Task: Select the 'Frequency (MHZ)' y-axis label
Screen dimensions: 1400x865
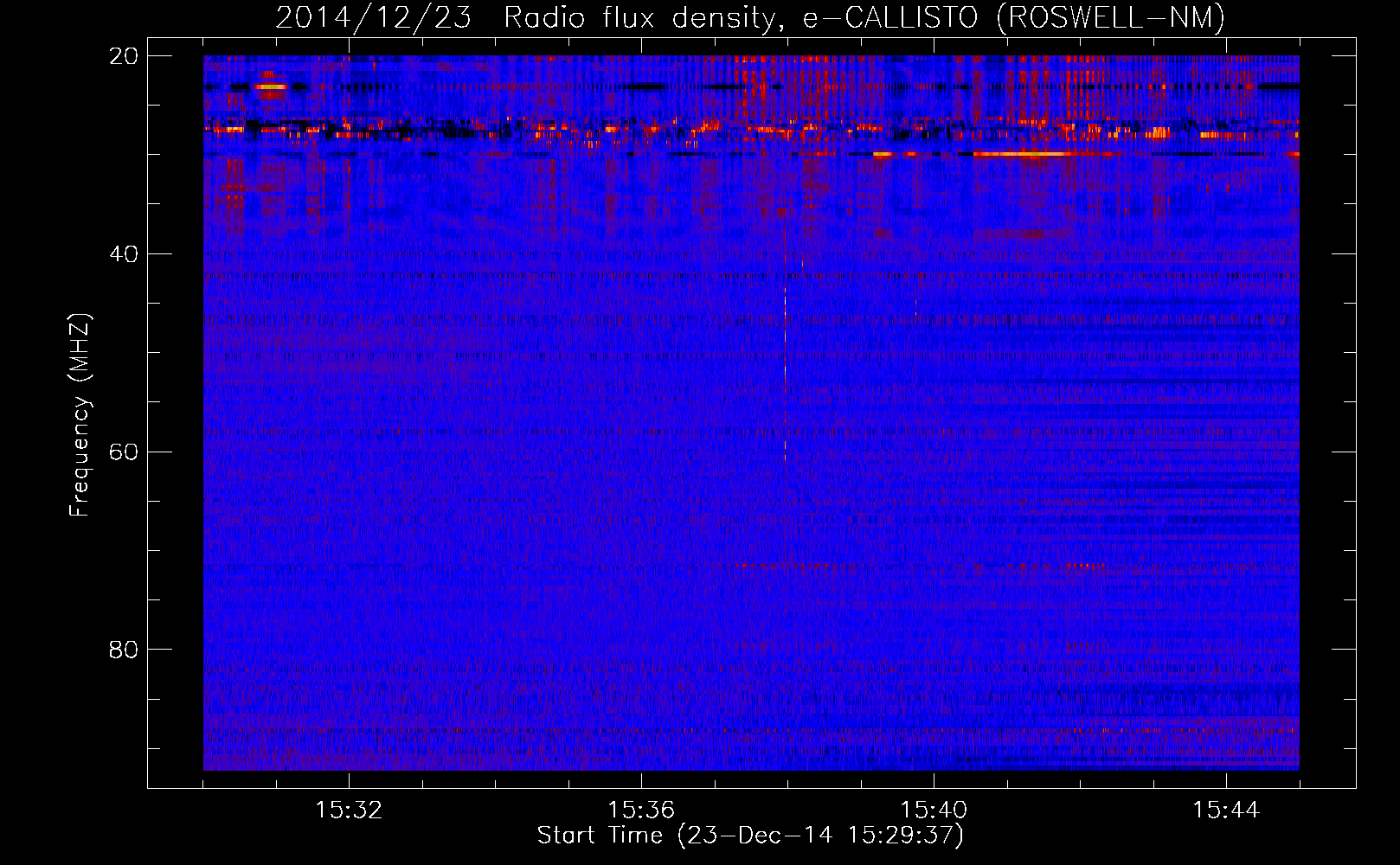Action: click(x=79, y=415)
